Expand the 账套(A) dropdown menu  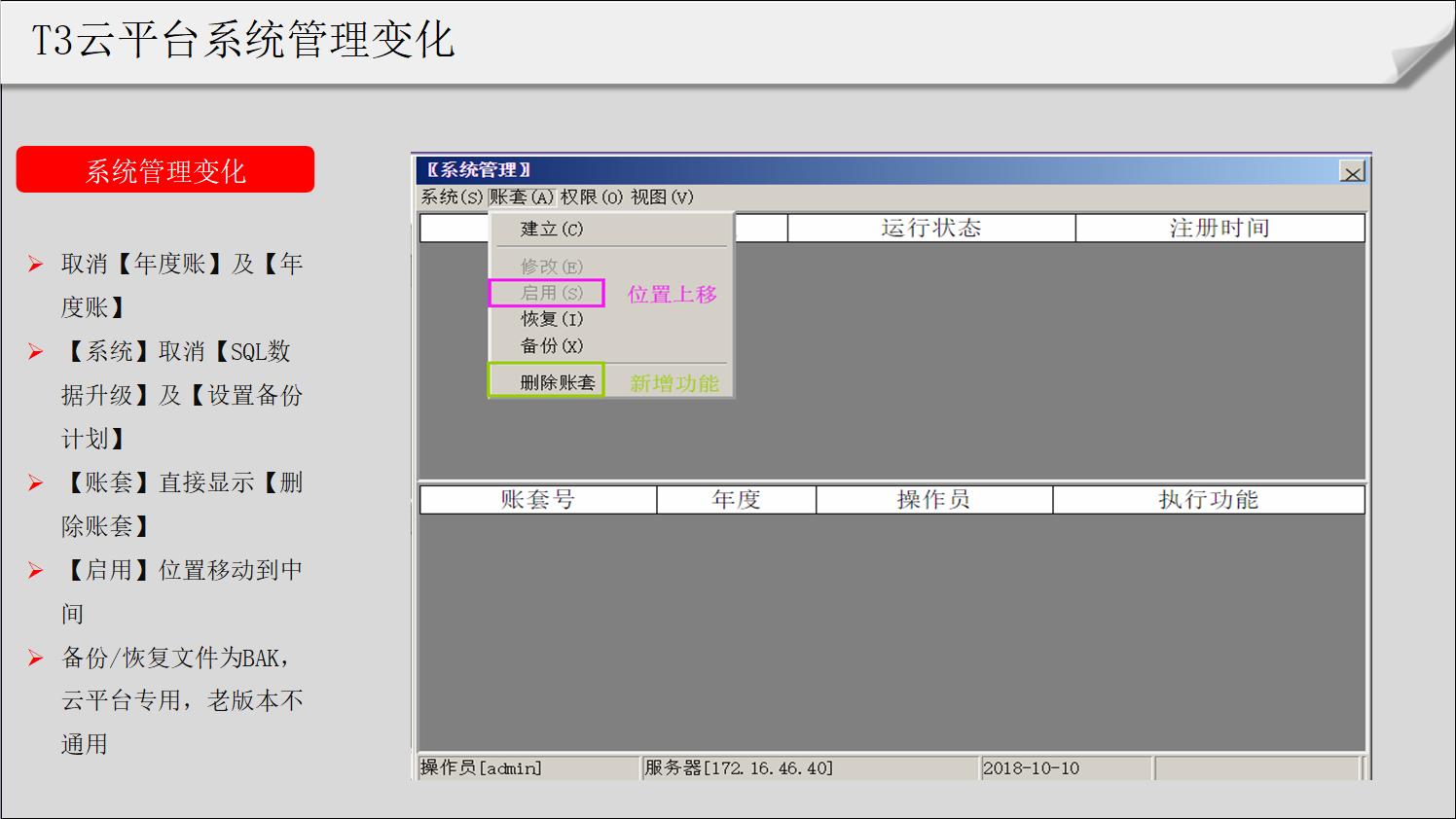[520, 197]
